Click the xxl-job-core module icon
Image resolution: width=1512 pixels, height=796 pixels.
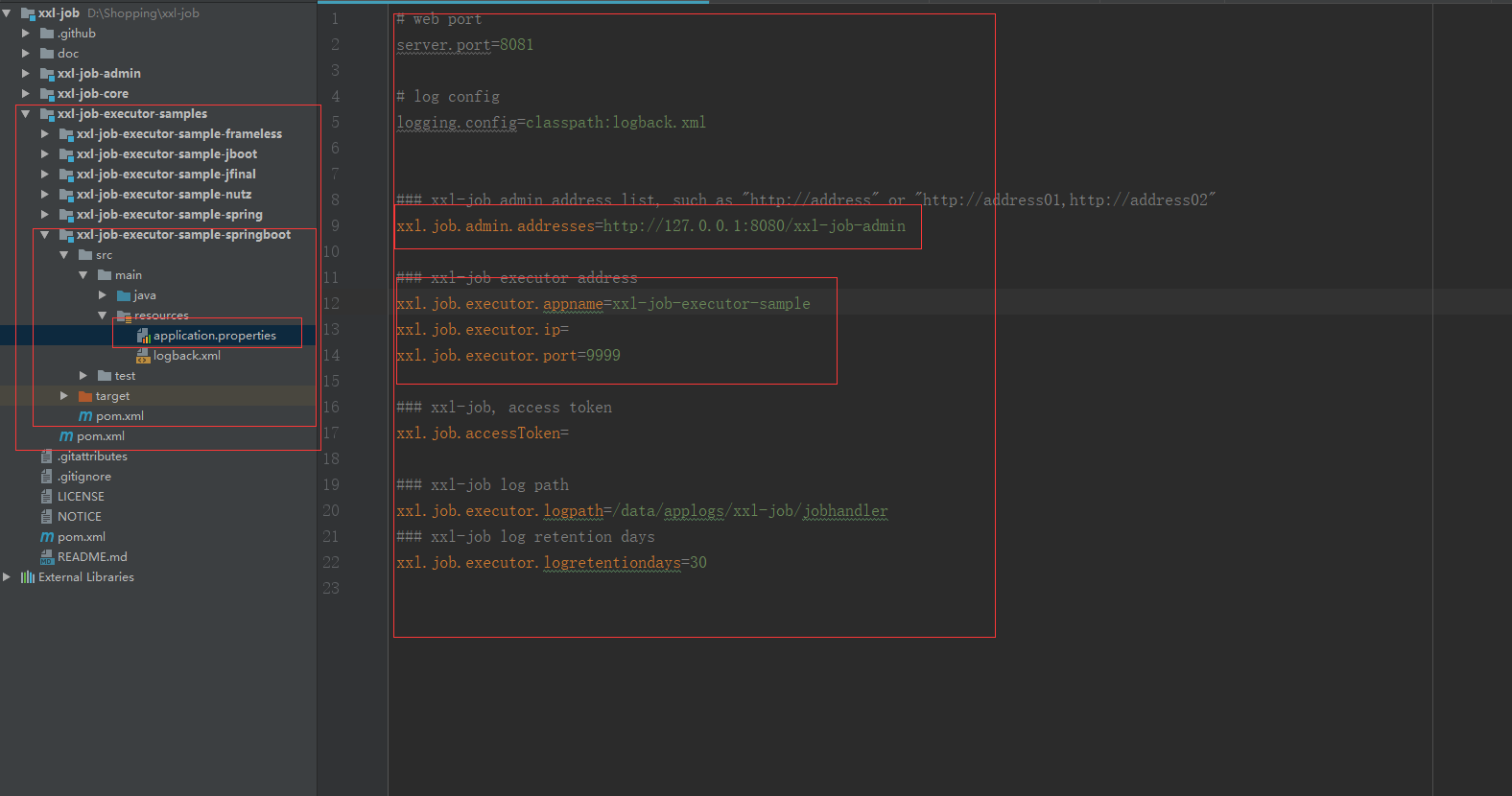47,94
